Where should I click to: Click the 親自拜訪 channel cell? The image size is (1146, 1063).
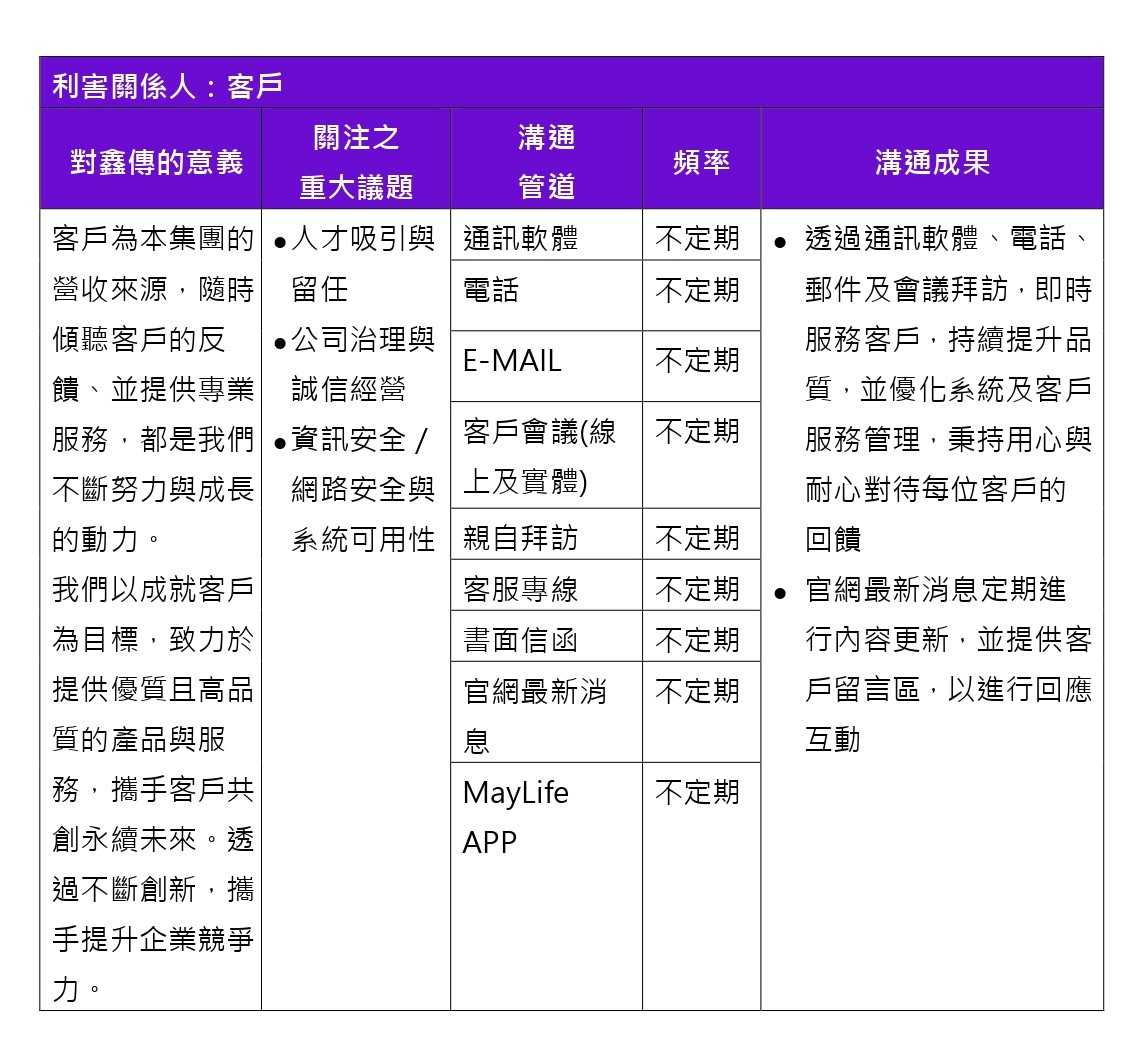click(521, 538)
